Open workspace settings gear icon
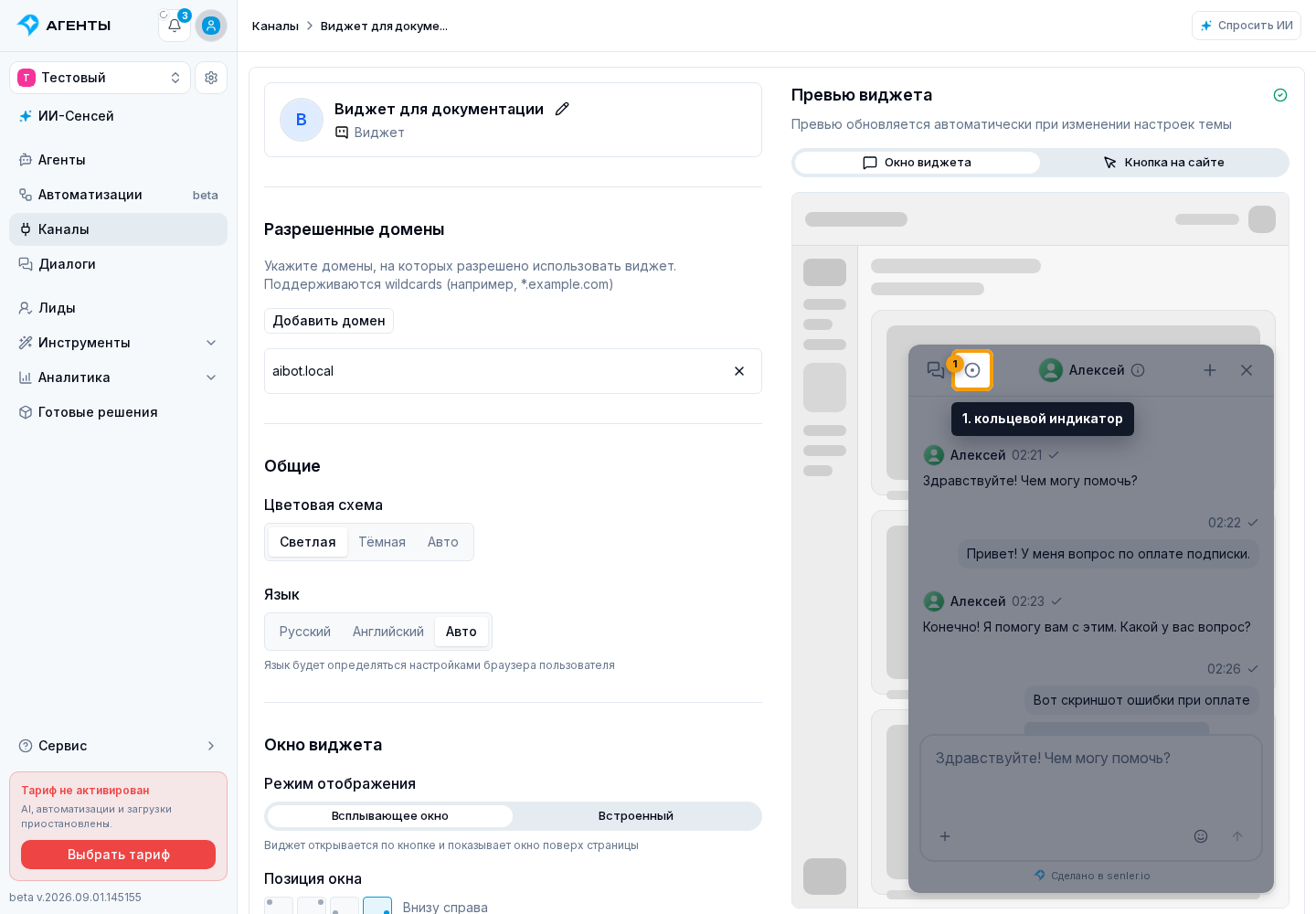 (211, 78)
